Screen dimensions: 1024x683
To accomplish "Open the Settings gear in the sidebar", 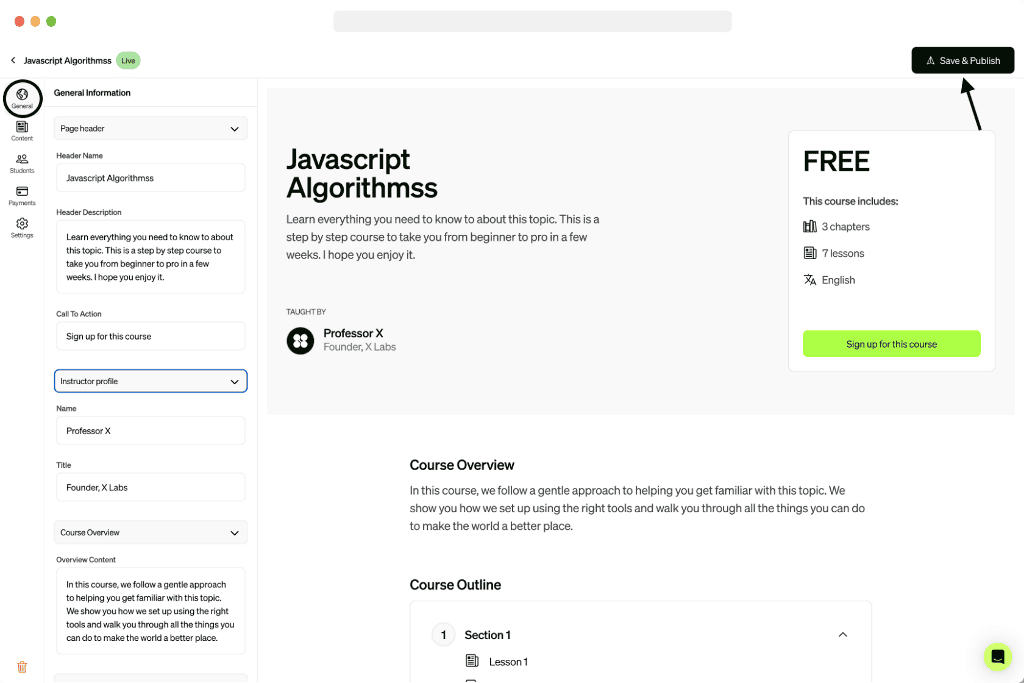I will pyautogui.click(x=22, y=227).
